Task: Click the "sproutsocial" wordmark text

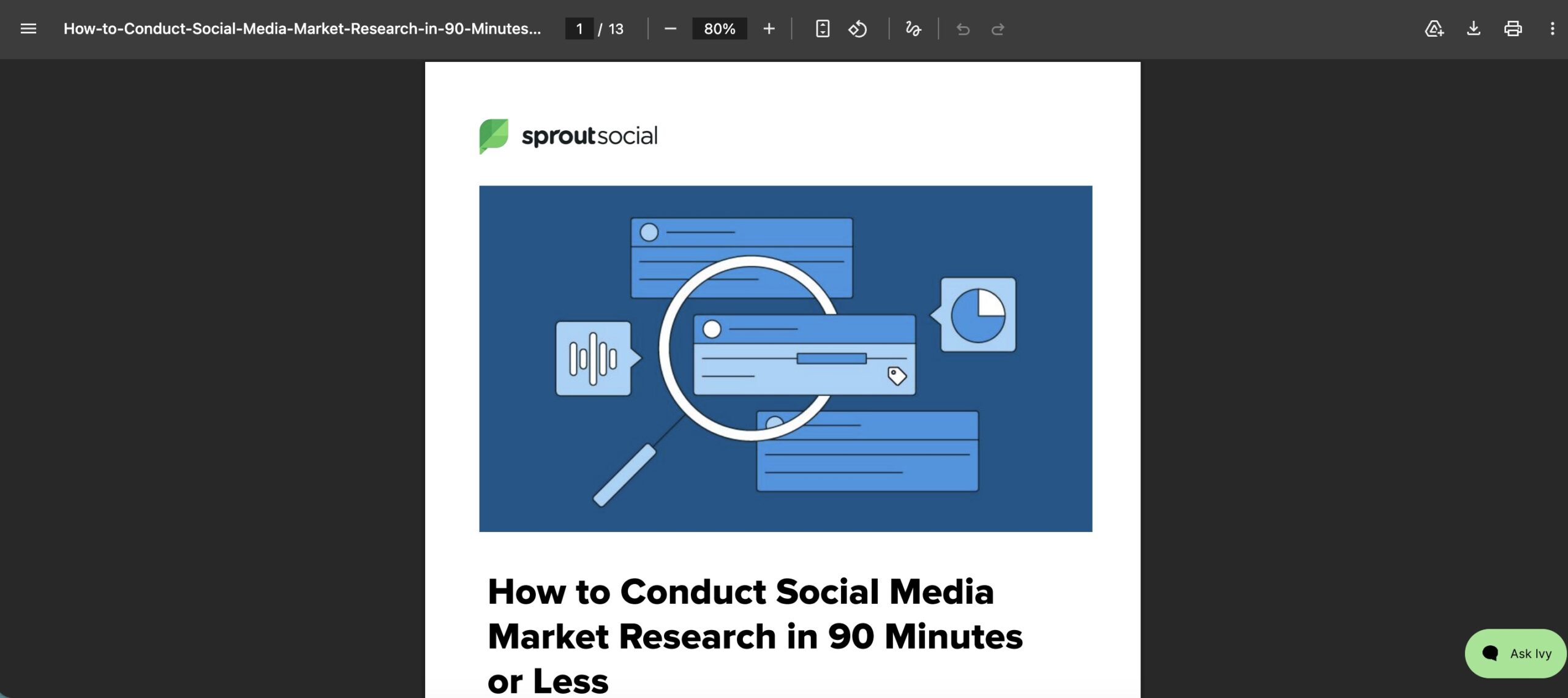Action: point(589,136)
